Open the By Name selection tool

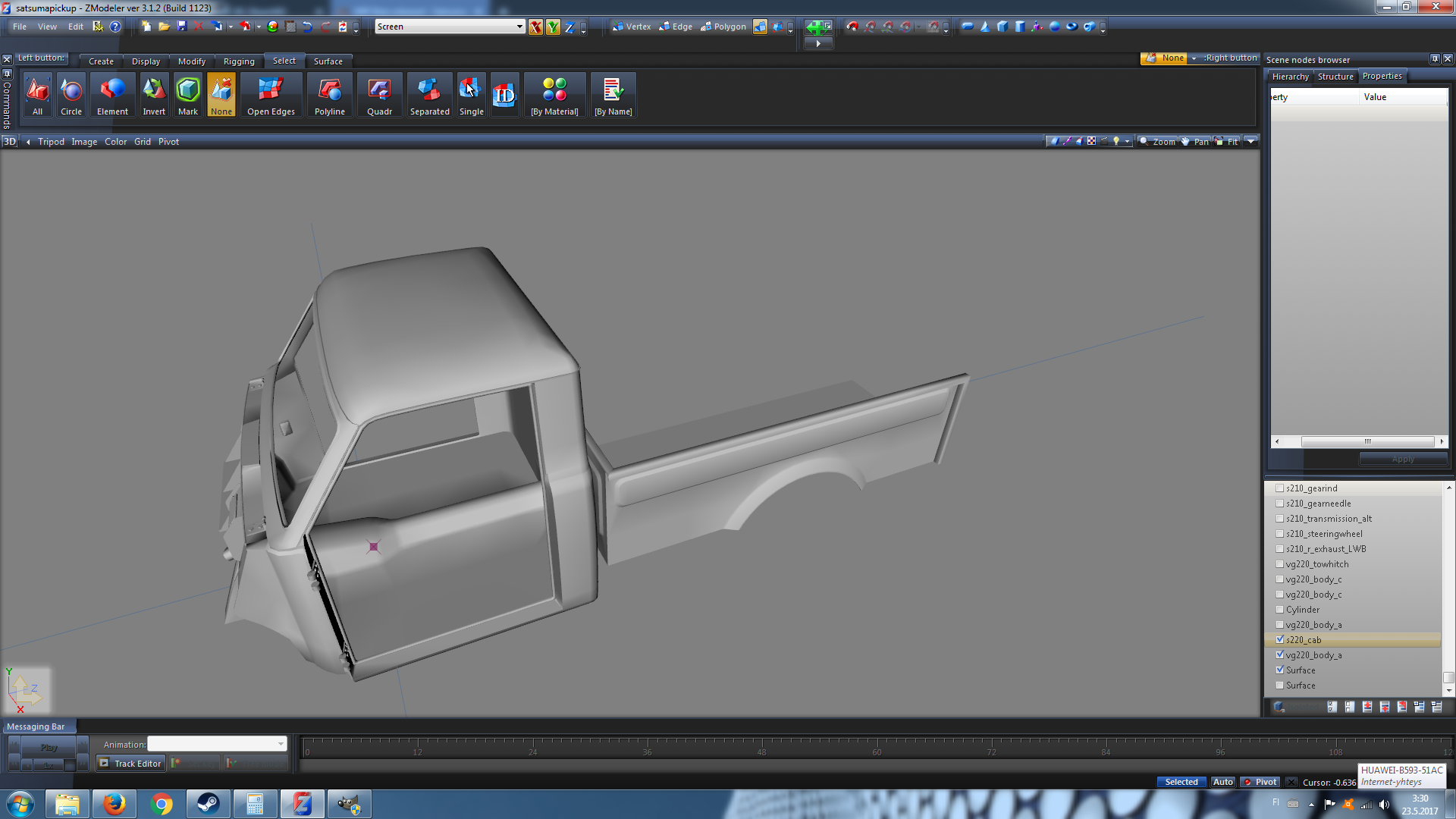pyautogui.click(x=613, y=96)
